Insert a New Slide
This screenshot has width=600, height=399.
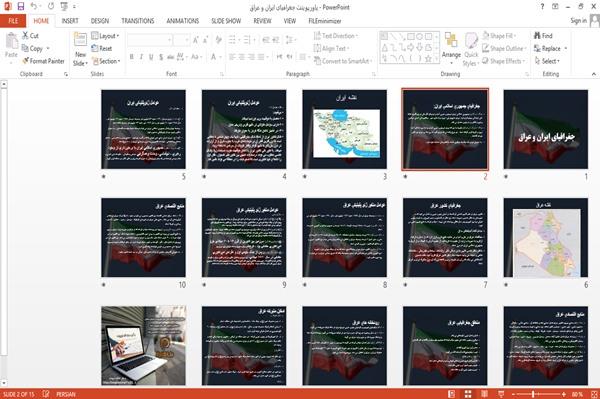pos(80,50)
